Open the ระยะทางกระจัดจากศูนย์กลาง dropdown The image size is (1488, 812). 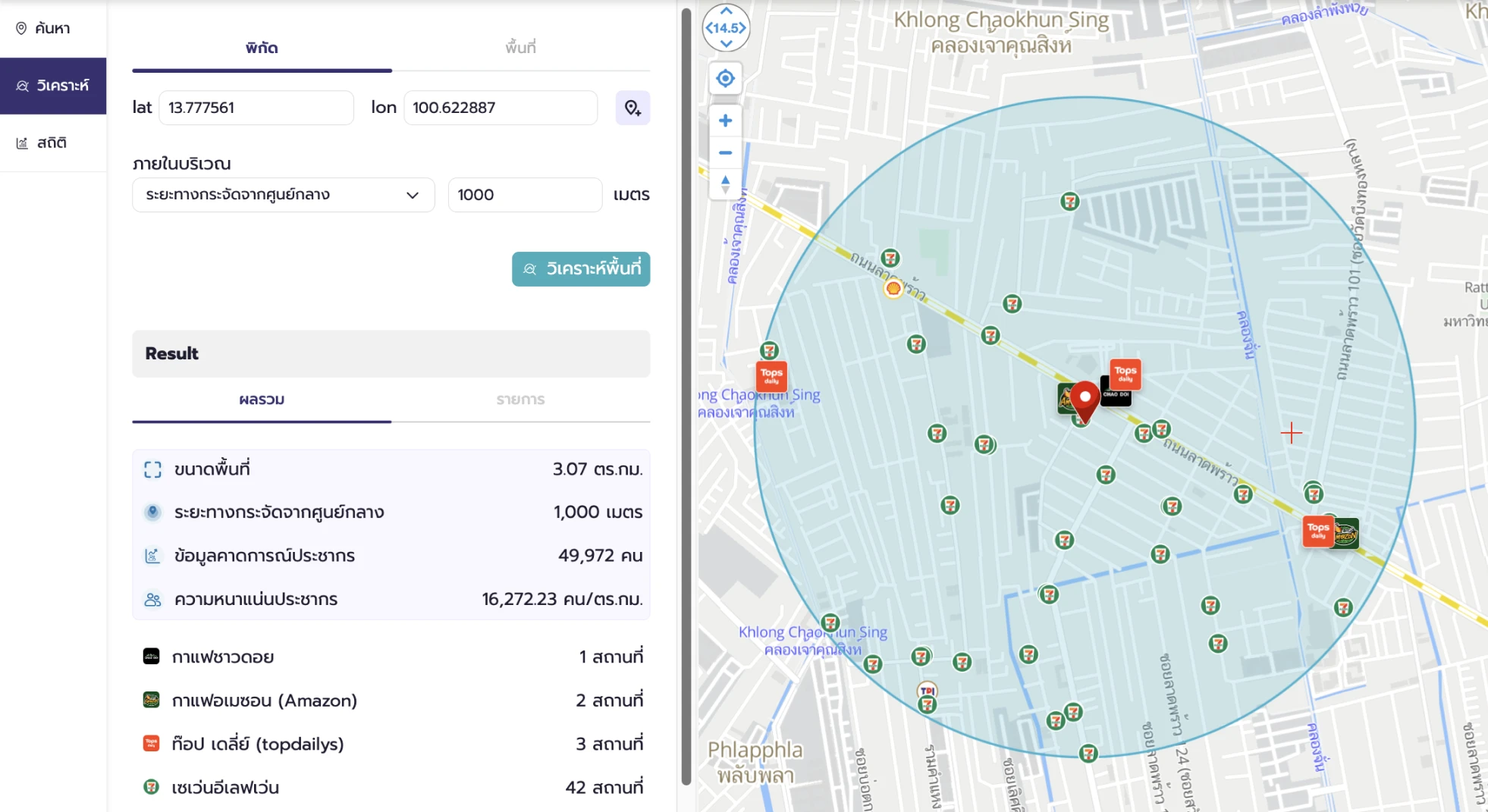(284, 195)
